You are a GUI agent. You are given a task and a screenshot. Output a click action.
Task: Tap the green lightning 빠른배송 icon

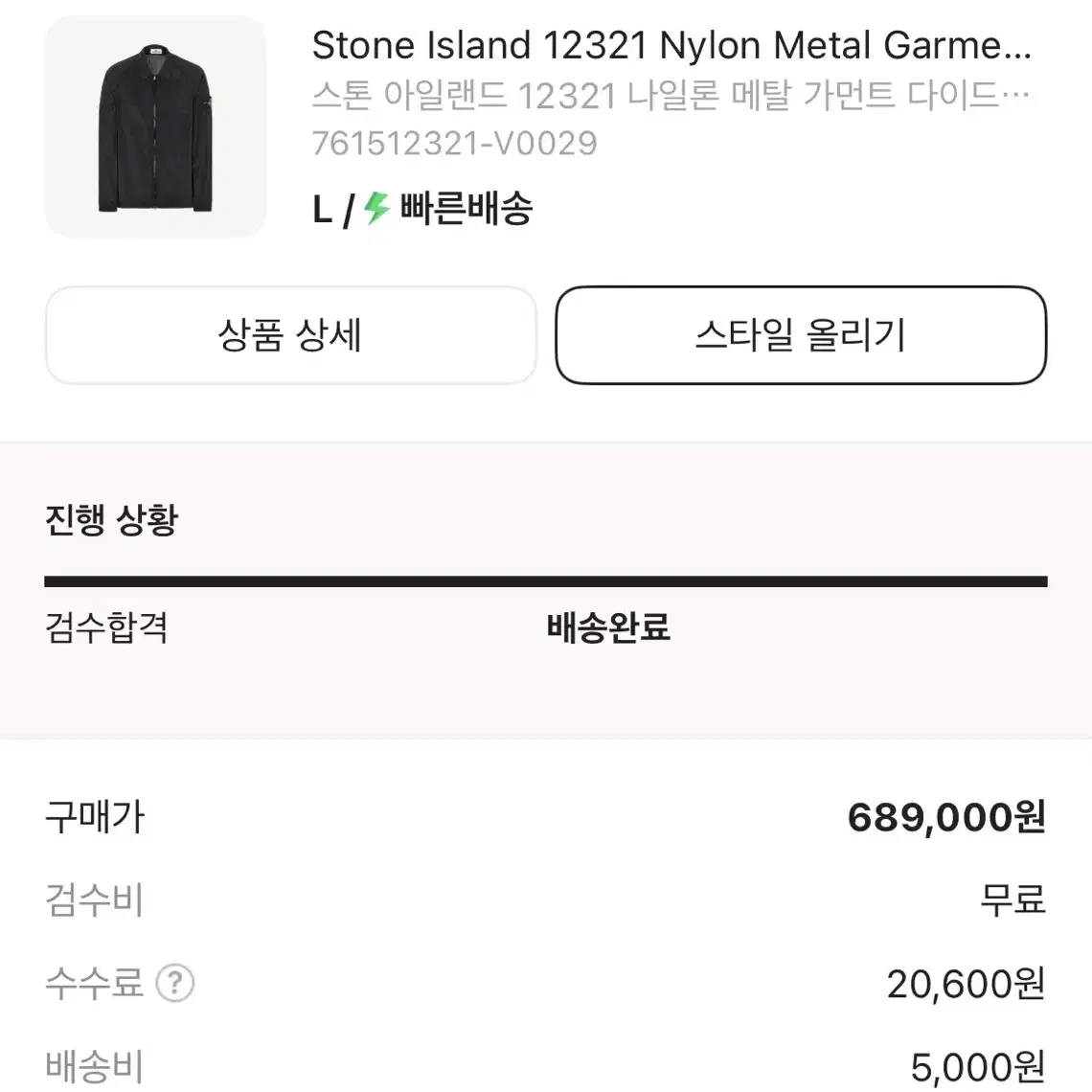point(377,208)
